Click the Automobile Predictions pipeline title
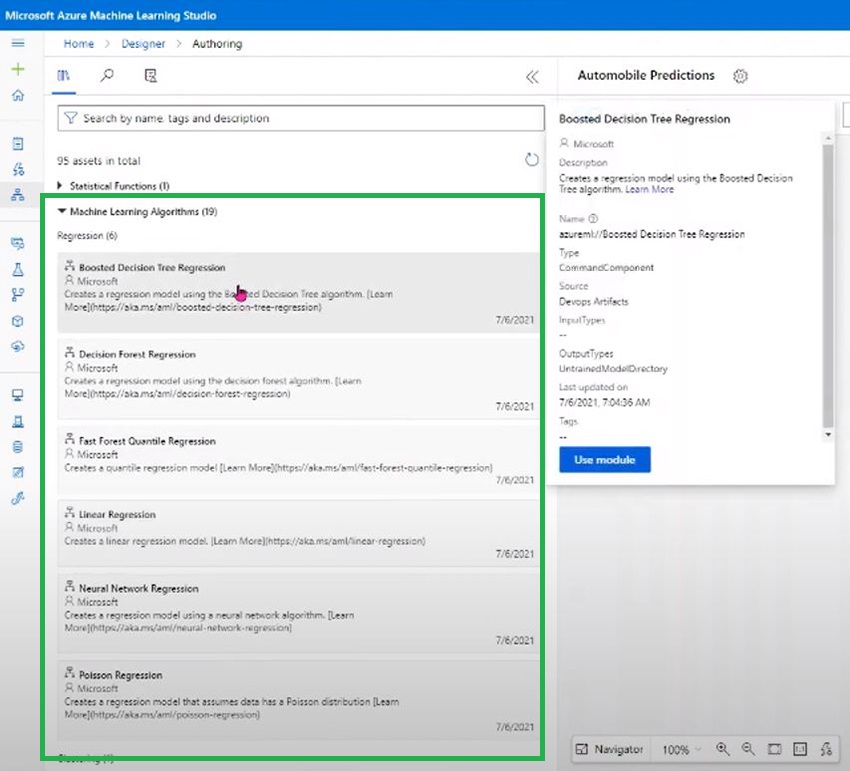Screen dimensions: 850x771 pos(646,75)
